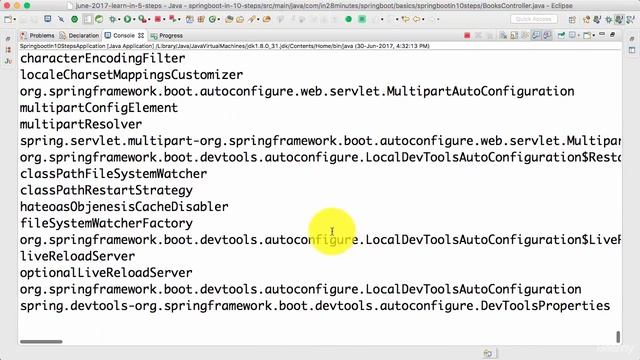Click the Open Console icon
640x360 pixels.
tap(587, 36)
